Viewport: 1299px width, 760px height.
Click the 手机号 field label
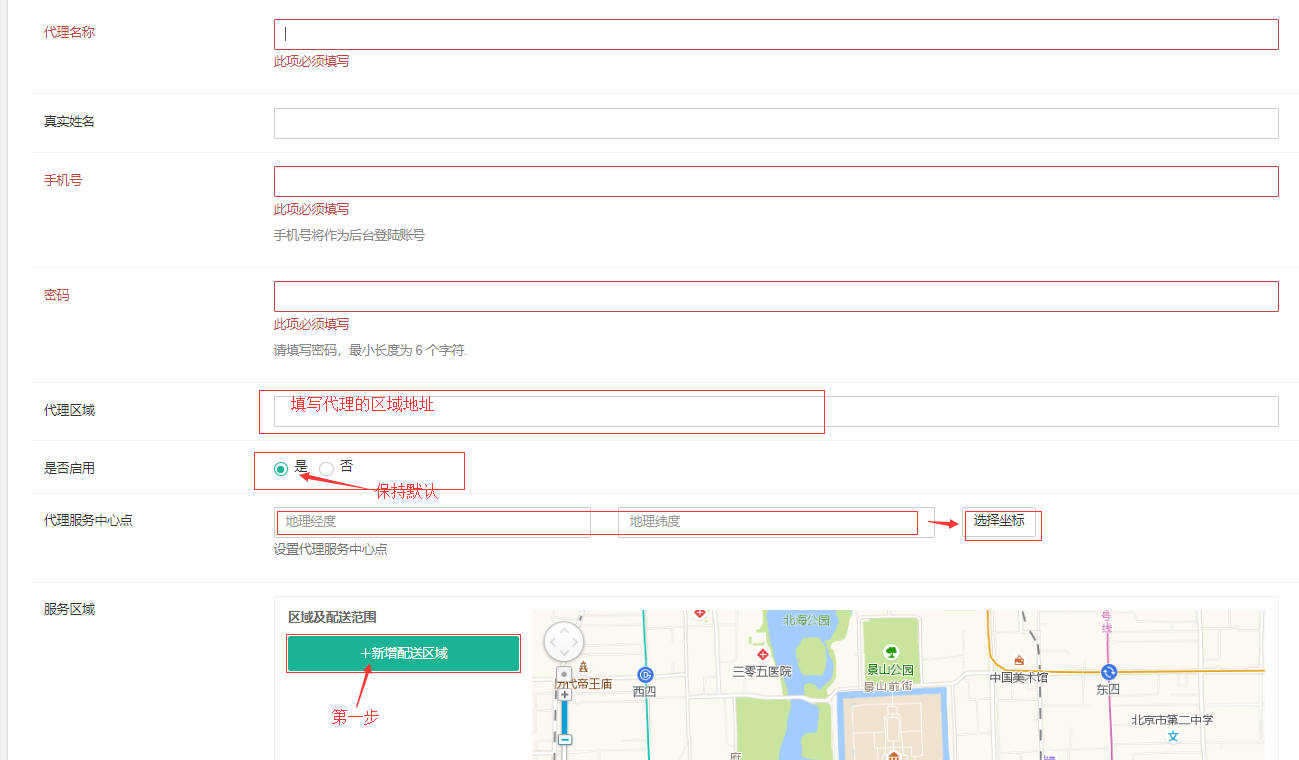[63, 180]
